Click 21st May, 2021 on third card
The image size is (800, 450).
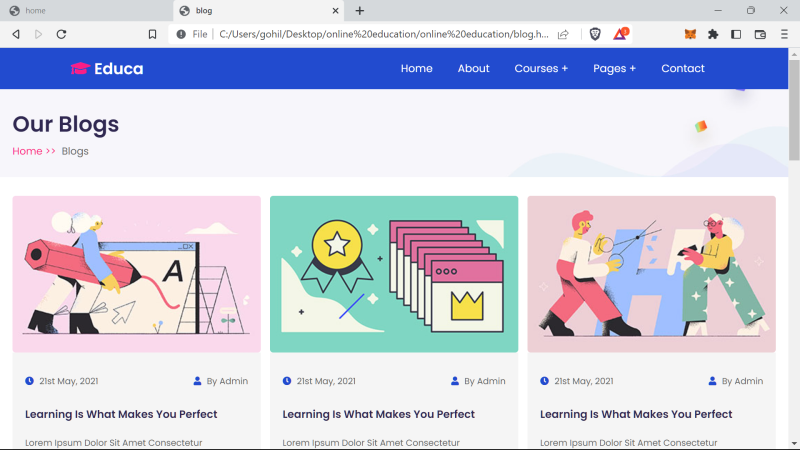[584, 381]
